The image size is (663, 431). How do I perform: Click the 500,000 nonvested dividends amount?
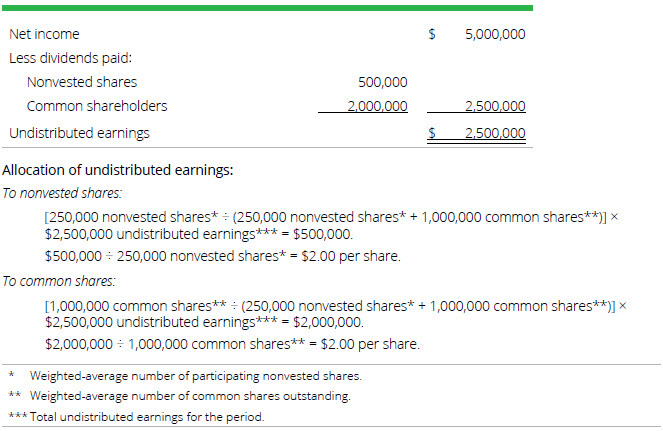tap(381, 82)
